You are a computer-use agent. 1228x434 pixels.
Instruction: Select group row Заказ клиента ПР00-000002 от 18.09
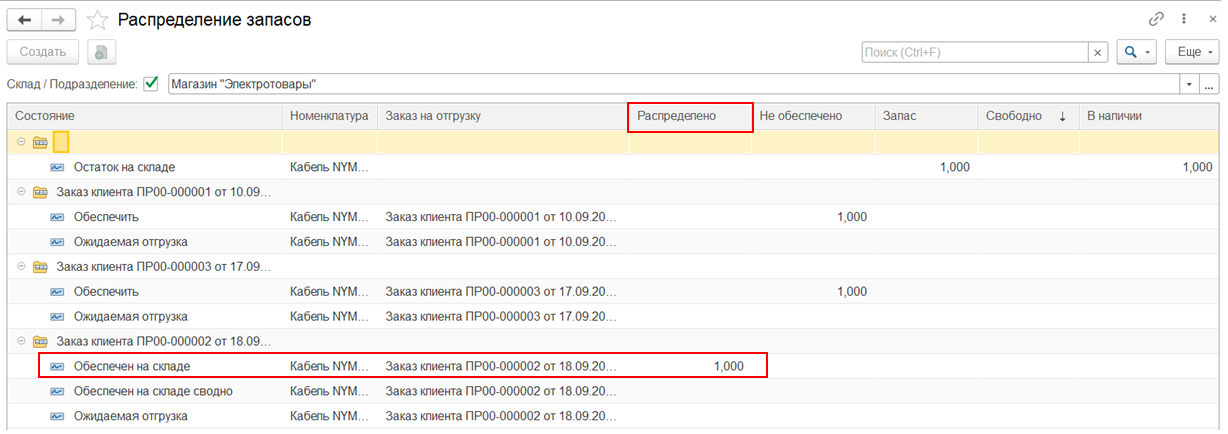613,342
